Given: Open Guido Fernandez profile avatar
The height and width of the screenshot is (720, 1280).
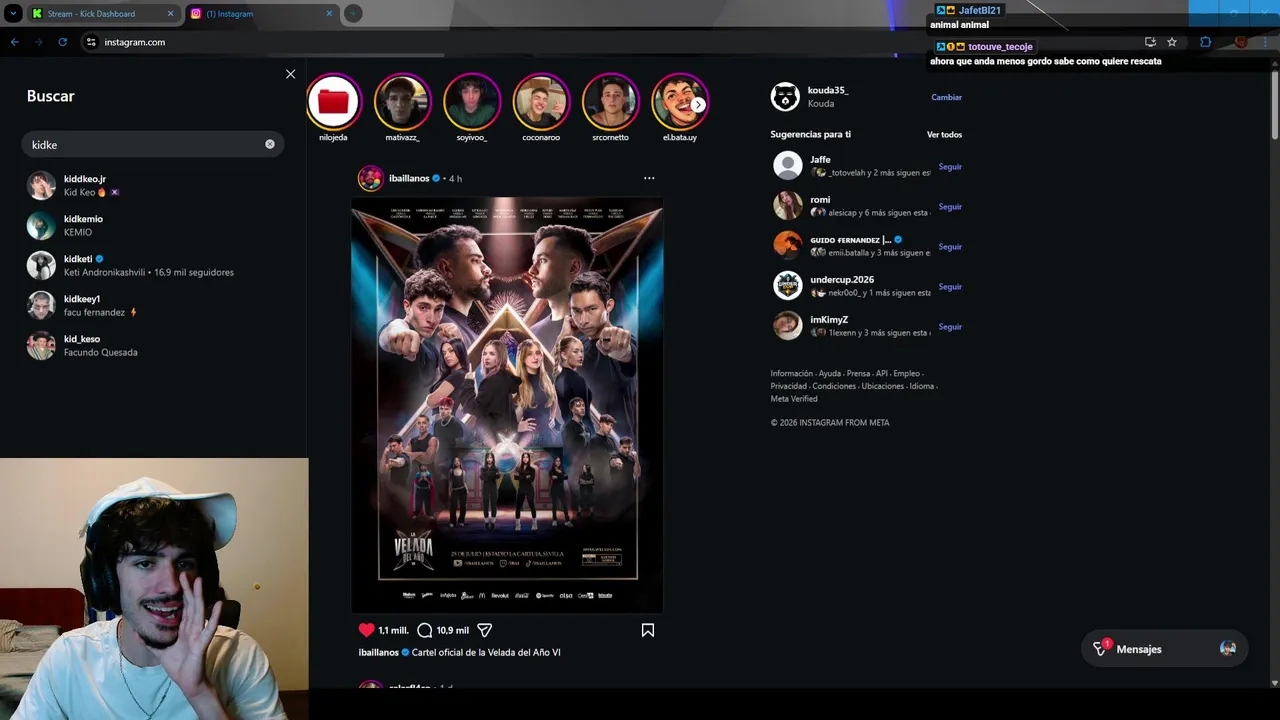Looking at the screenshot, I should tap(788, 245).
